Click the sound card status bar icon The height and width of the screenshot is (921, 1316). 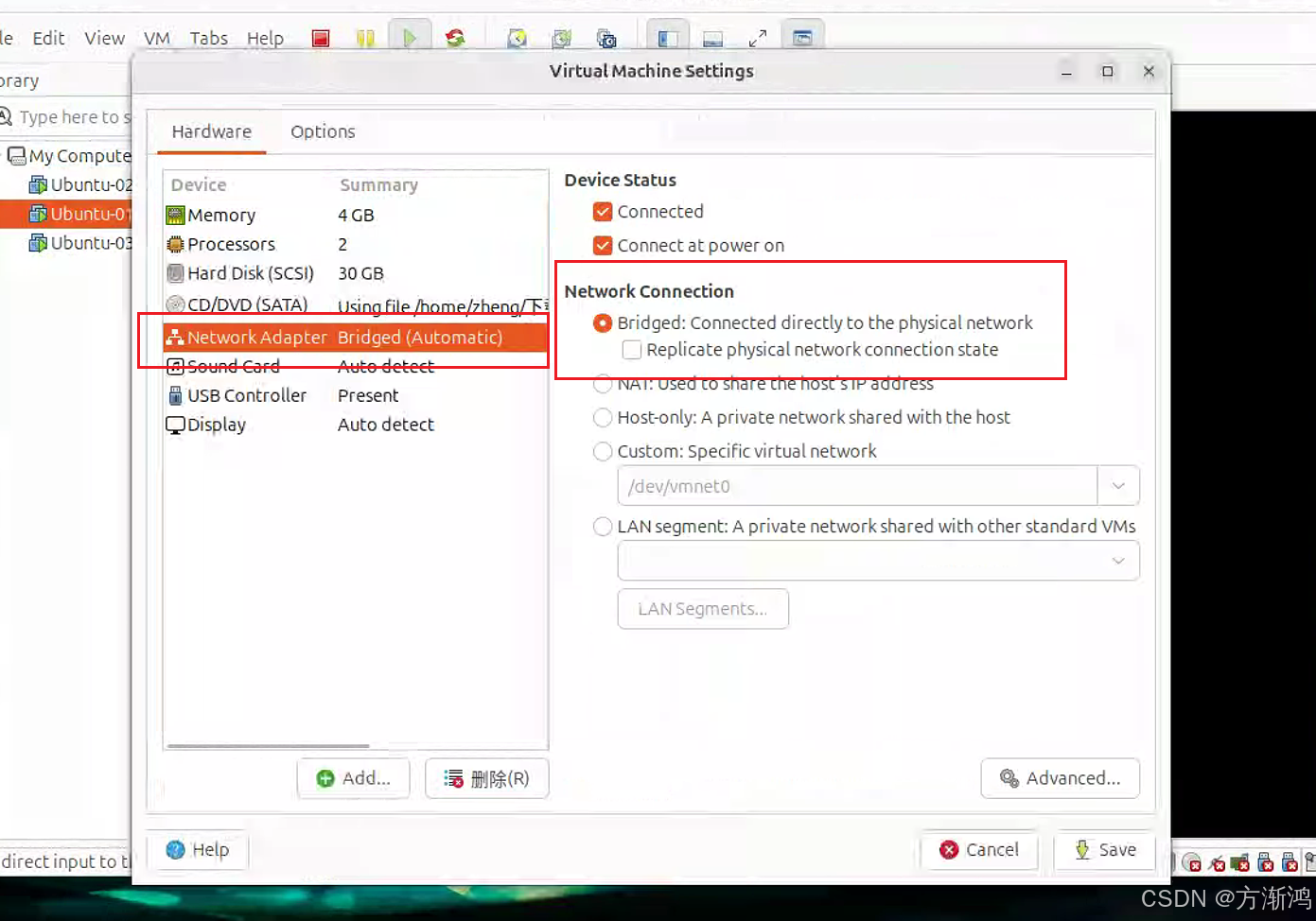(1240, 862)
